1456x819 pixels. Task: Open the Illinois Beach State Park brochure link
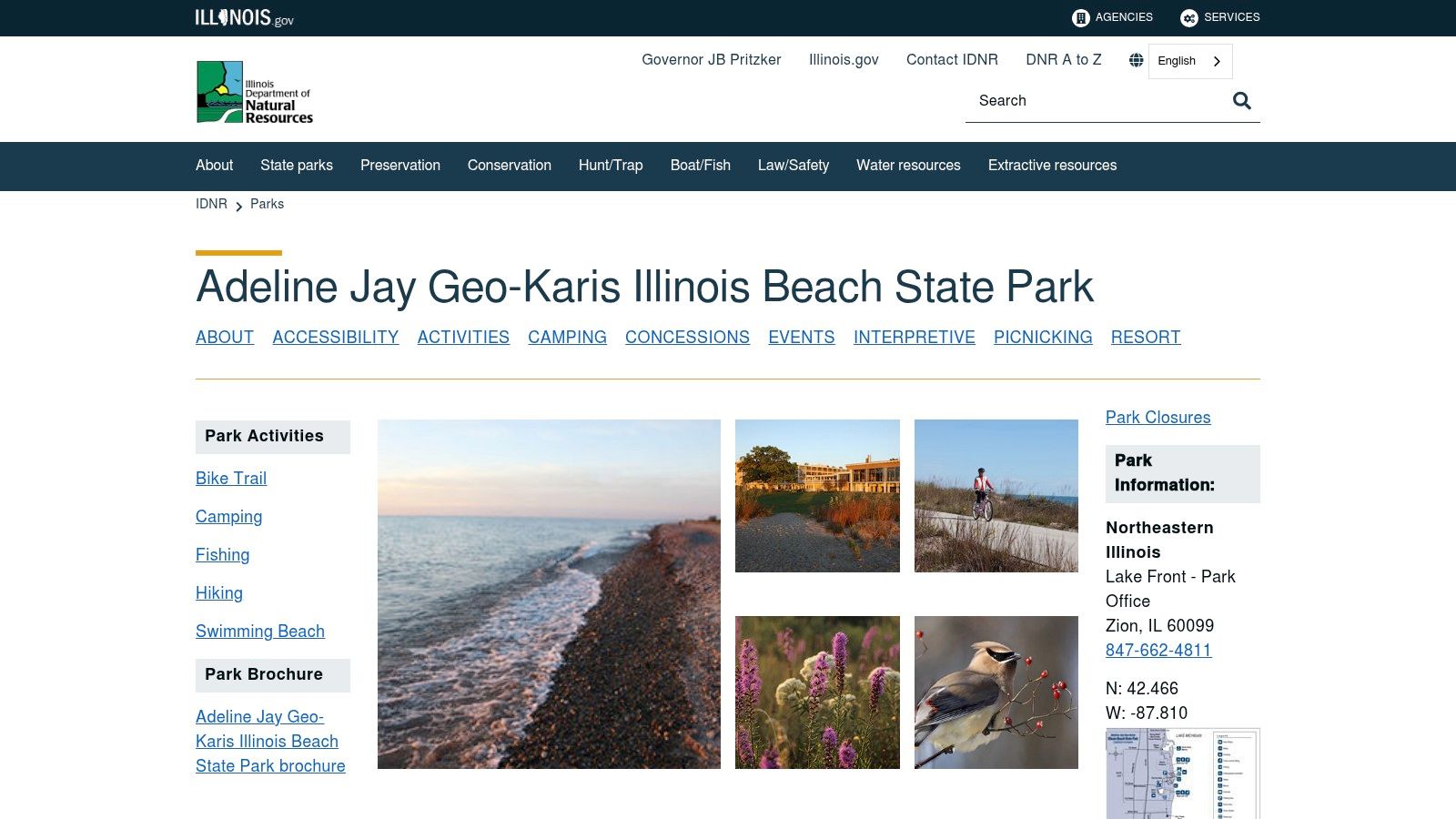tap(270, 742)
